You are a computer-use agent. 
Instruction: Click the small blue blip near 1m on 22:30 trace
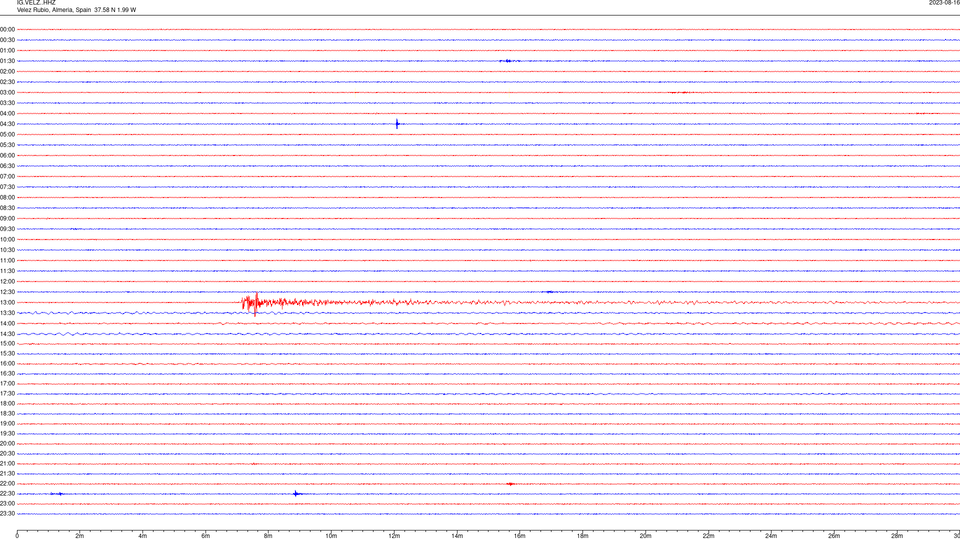pyautogui.click(x=57, y=493)
